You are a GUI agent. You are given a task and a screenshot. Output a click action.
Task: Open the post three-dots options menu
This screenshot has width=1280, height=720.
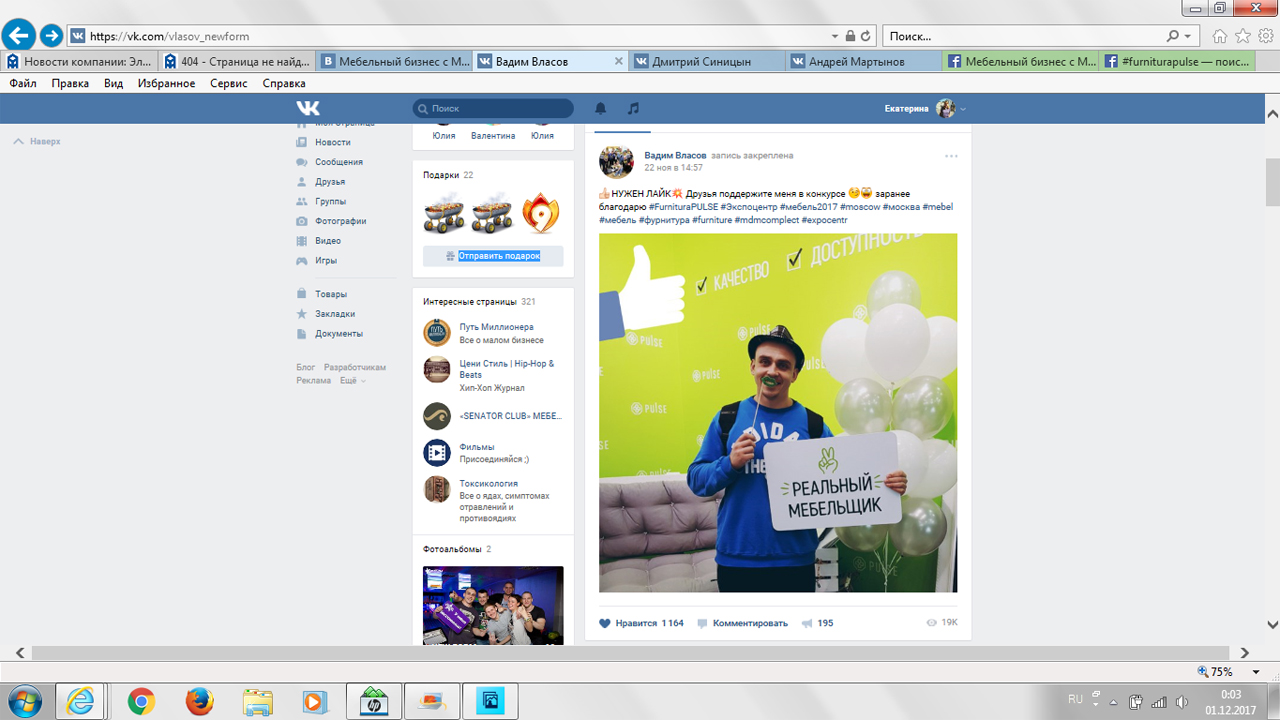[x=951, y=156]
